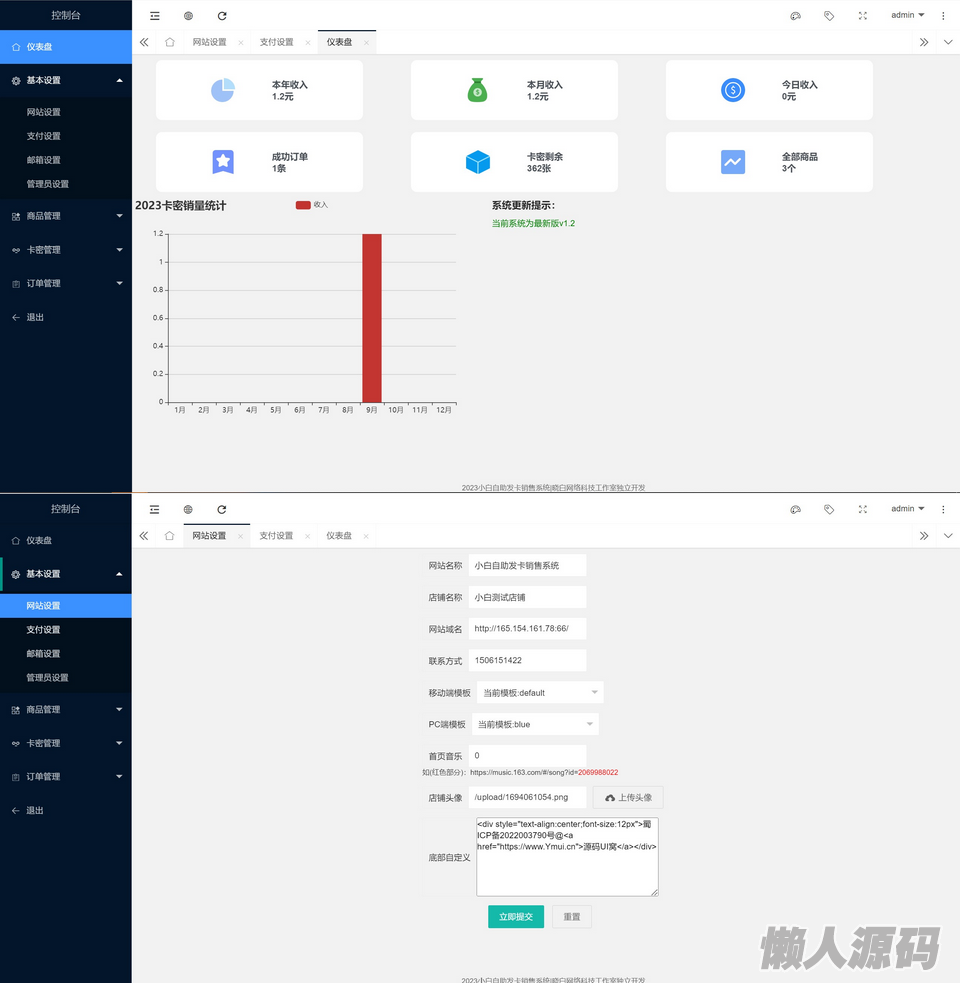Focus the 店铺名称 input field
Image resolution: width=960 pixels, height=983 pixels.
click(x=527, y=597)
